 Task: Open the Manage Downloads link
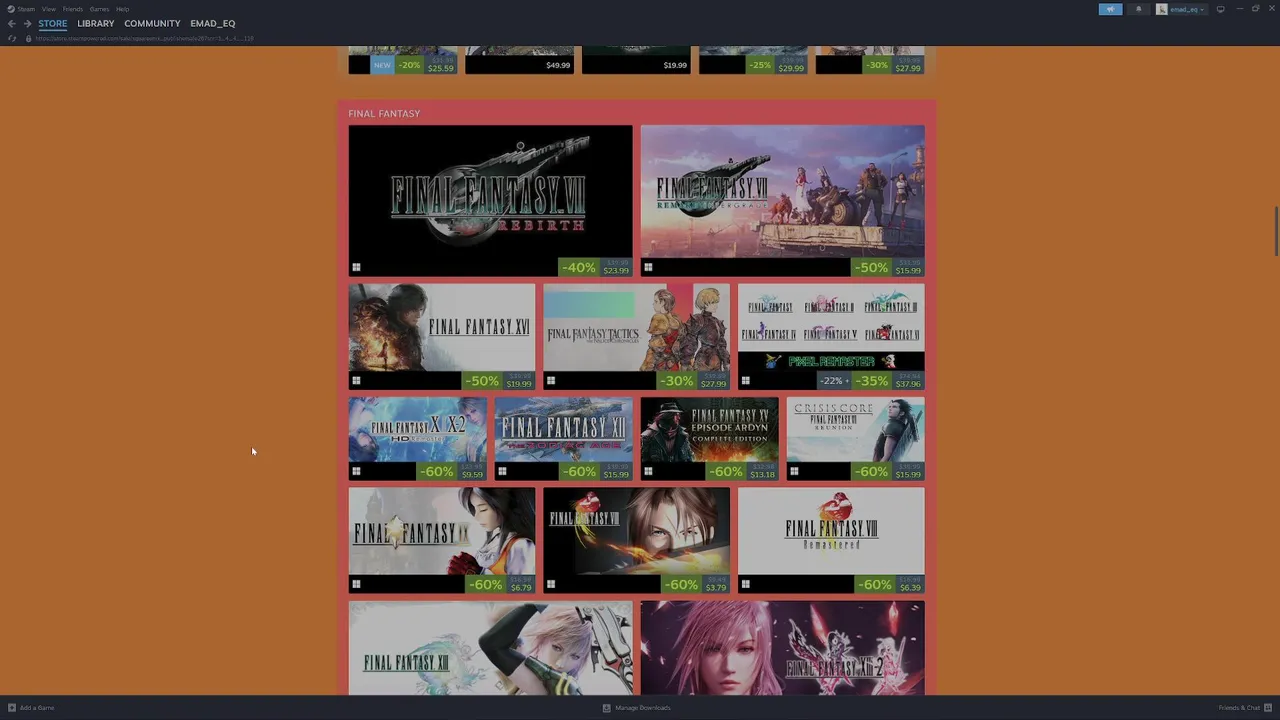[x=643, y=708]
